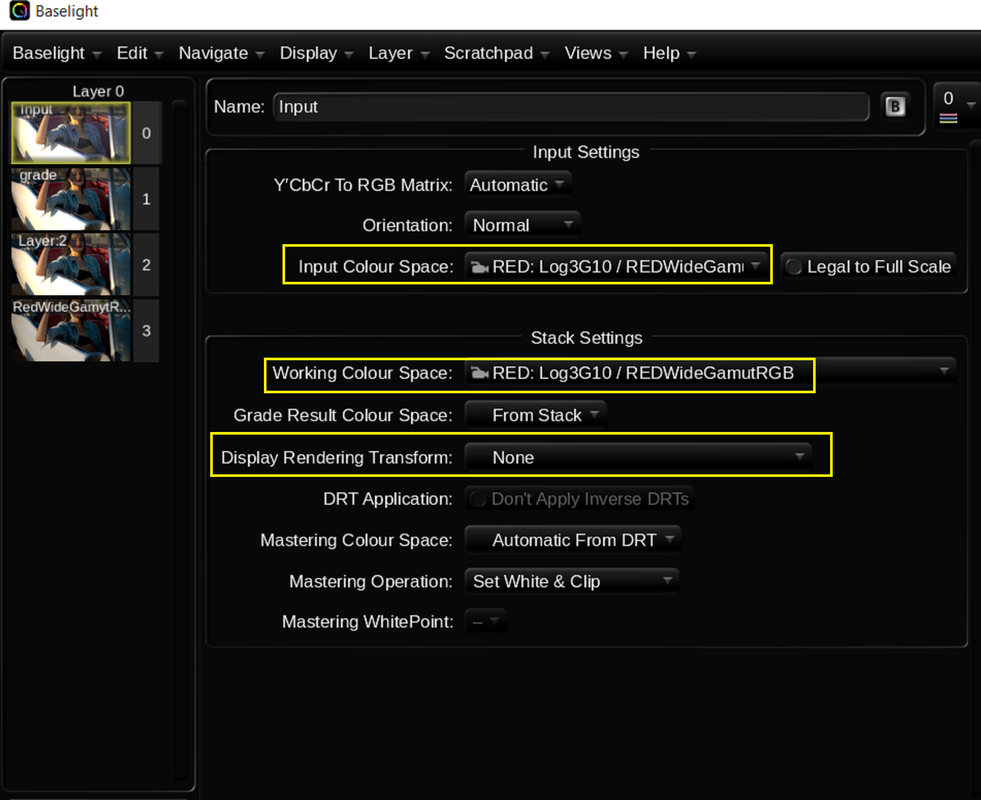Open the Edit menu

140,53
